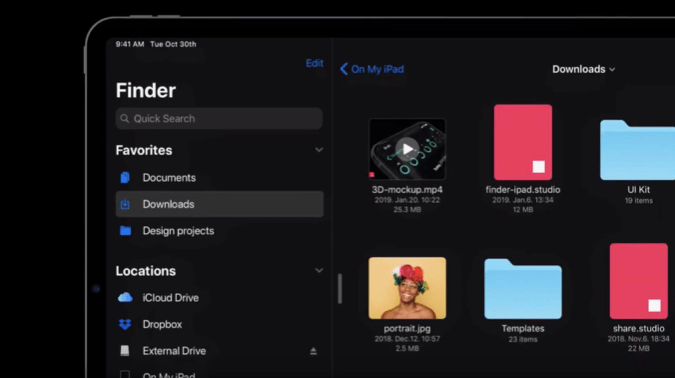Select Documents in Favorites
This screenshot has height=378, width=675.
[220, 177]
